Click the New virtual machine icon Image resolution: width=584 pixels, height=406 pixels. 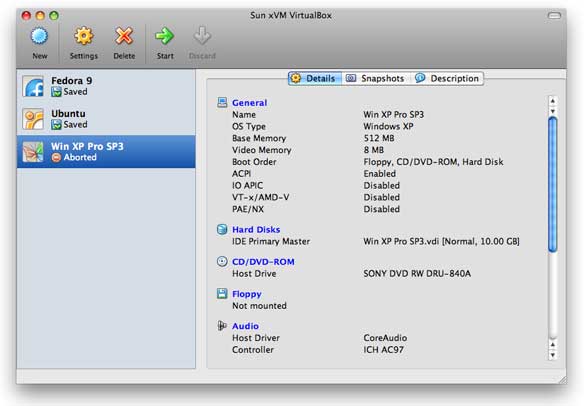click(39, 37)
